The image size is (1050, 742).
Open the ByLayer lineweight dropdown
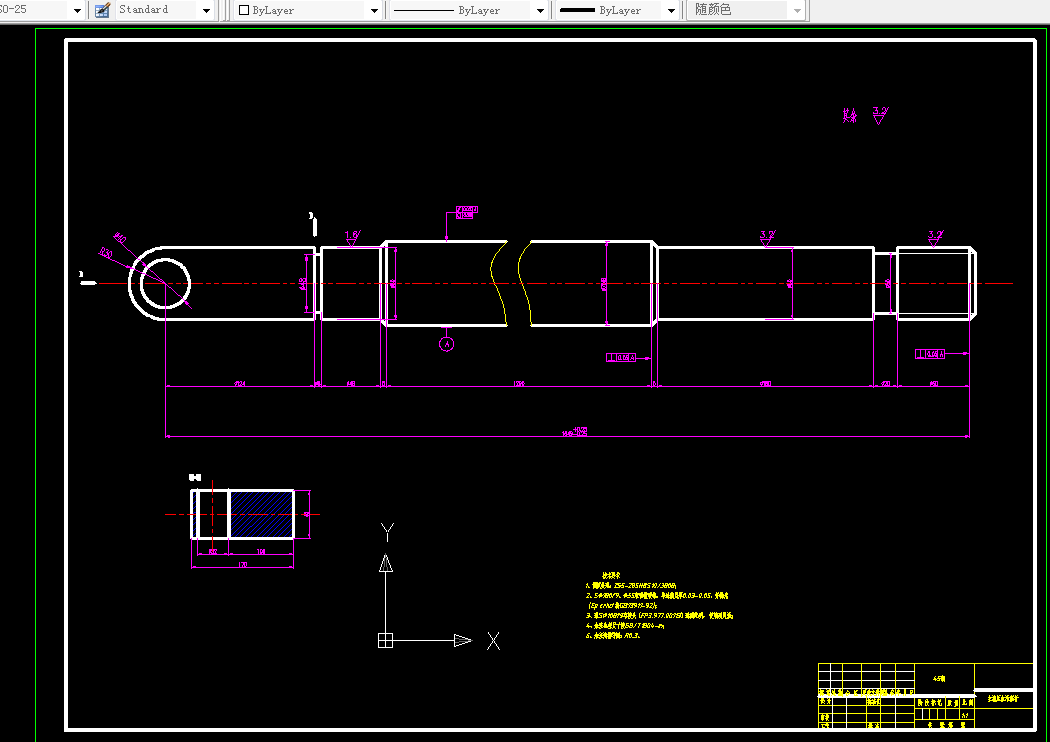[x=671, y=10]
